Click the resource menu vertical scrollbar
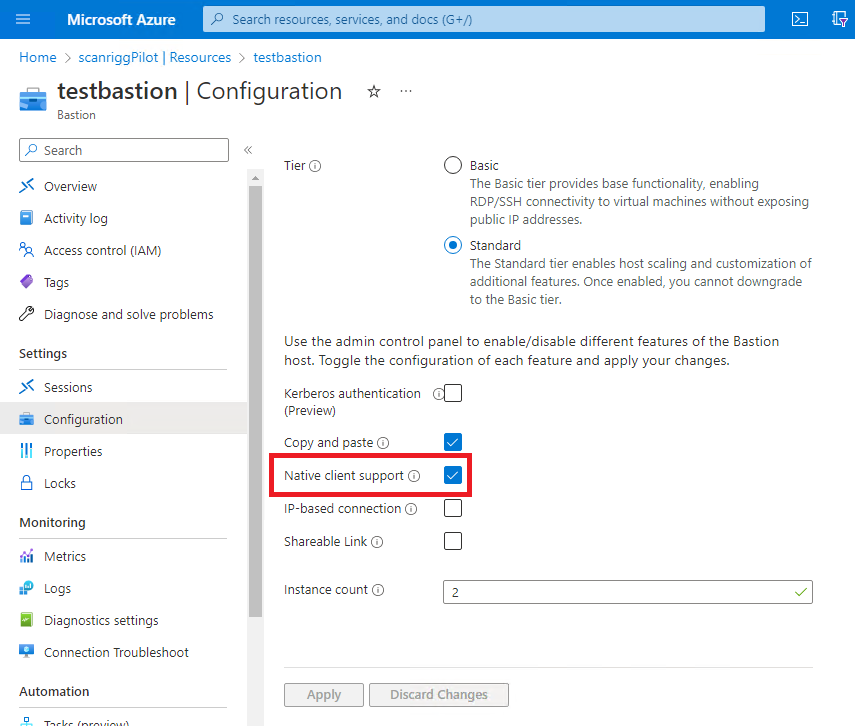 255,401
